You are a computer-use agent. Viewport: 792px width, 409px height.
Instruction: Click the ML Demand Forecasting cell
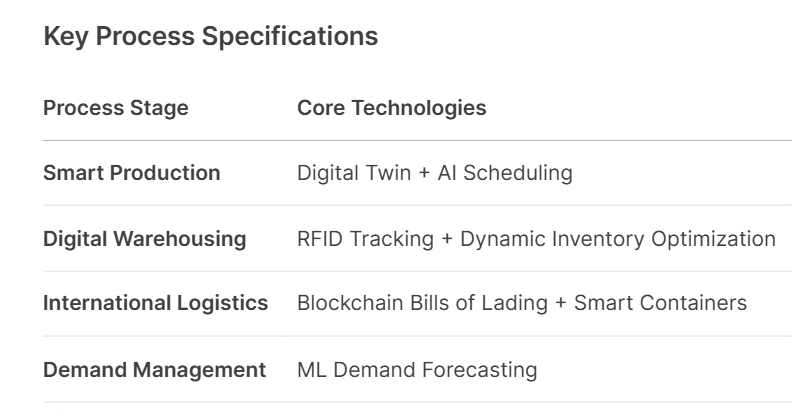click(417, 371)
